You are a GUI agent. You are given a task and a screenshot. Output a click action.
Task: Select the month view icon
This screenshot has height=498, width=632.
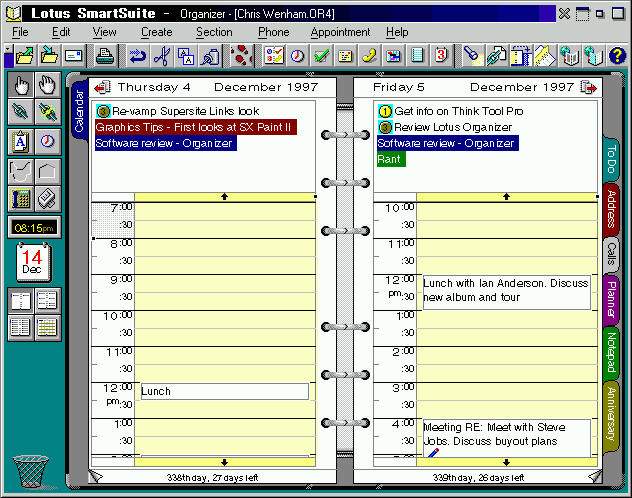(x=48, y=328)
